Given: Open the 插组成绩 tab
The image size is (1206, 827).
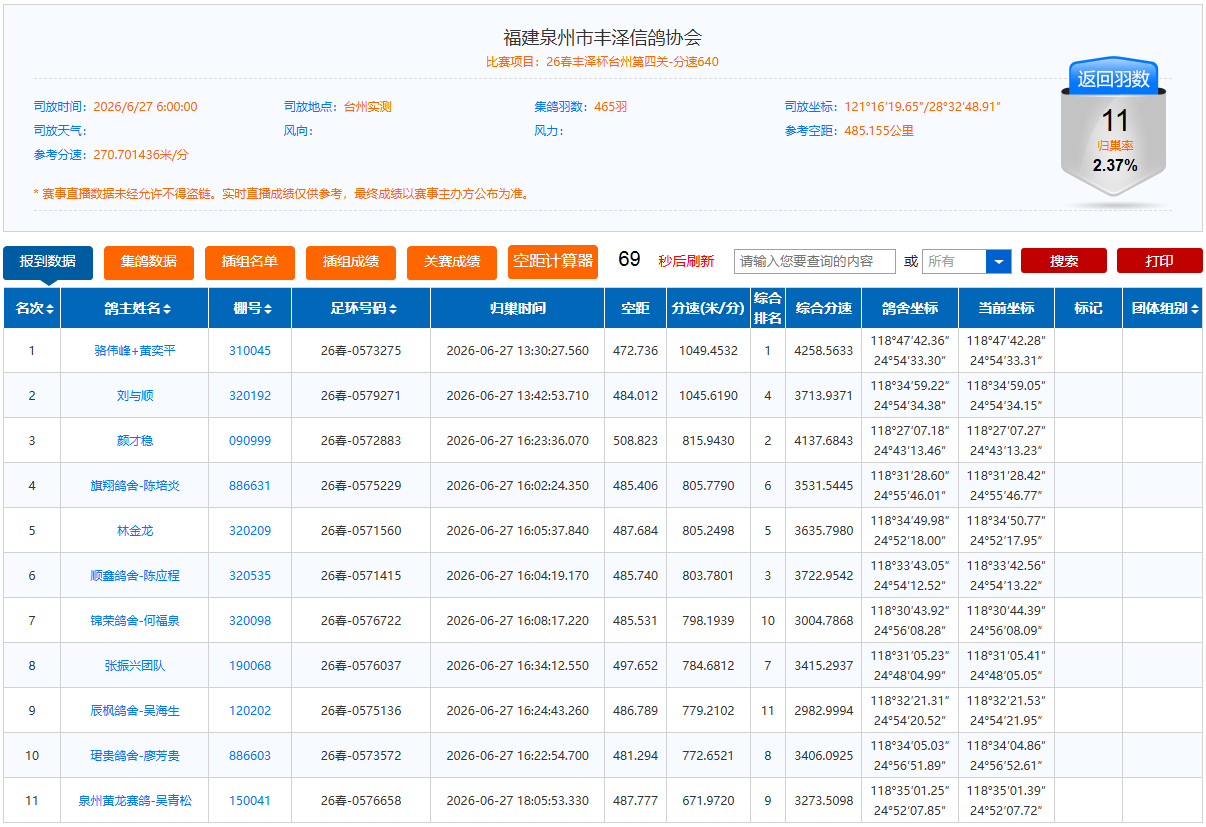Looking at the screenshot, I should coord(351,262).
